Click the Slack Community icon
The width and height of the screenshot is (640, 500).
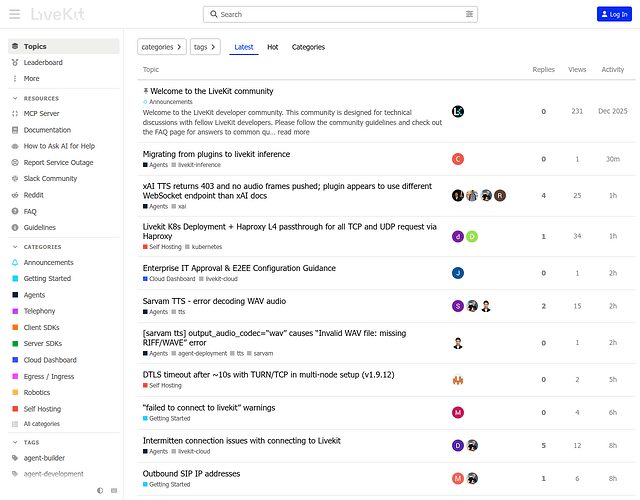(15, 178)
